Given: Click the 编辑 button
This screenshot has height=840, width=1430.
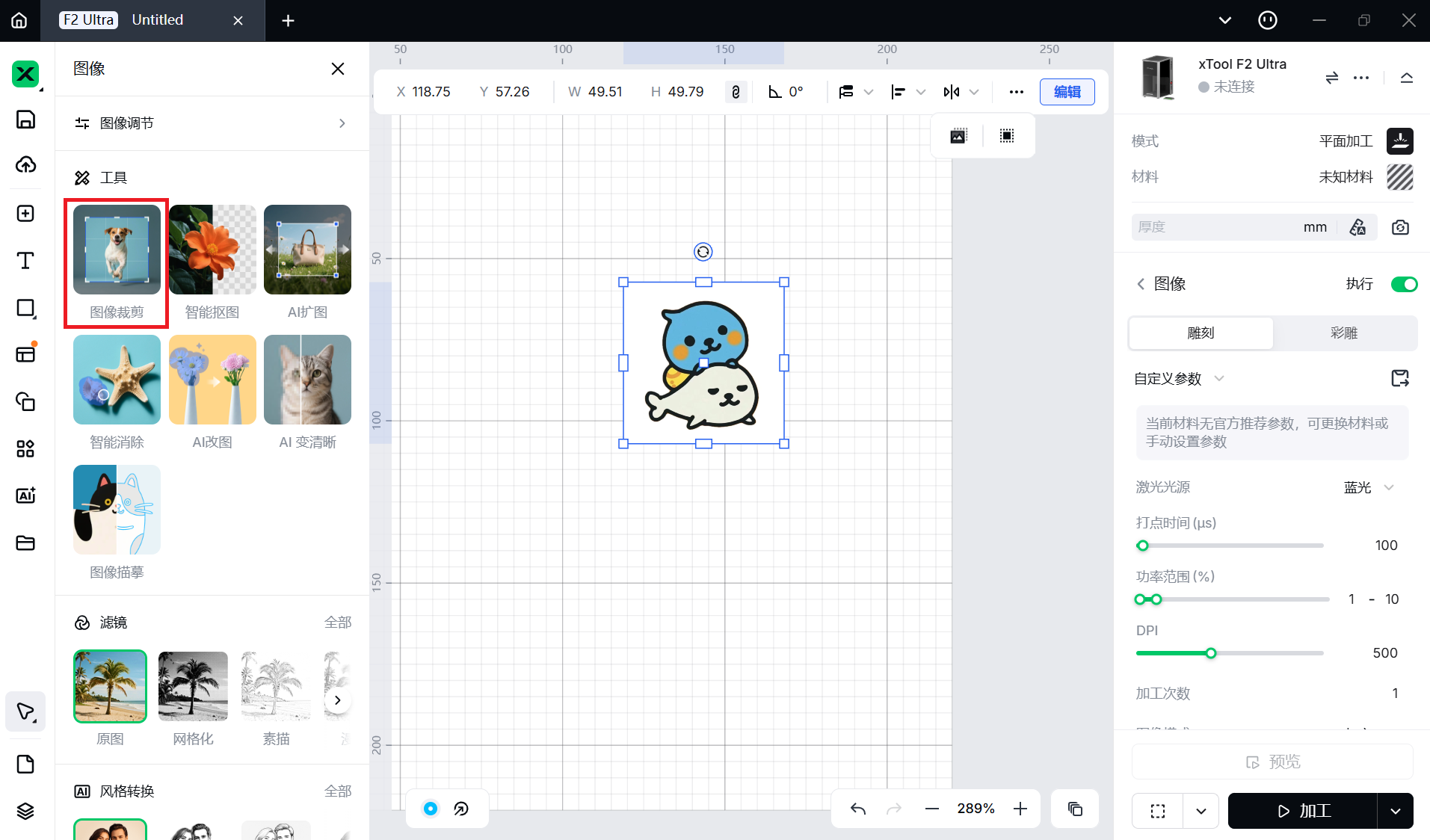Looking at the screenshot, I should 1067,92.
